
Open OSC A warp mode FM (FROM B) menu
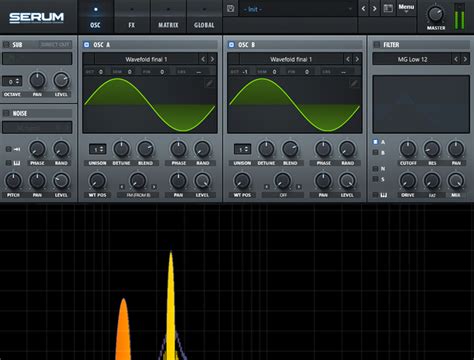[138, 195]
